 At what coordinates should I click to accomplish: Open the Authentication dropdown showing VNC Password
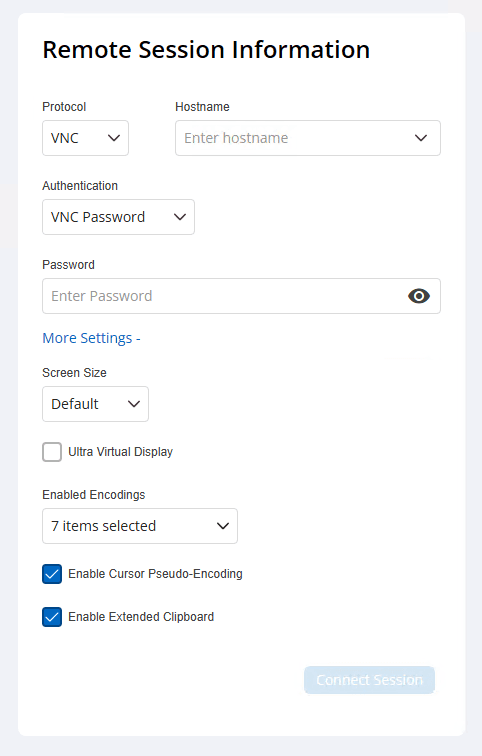point(119,217)
